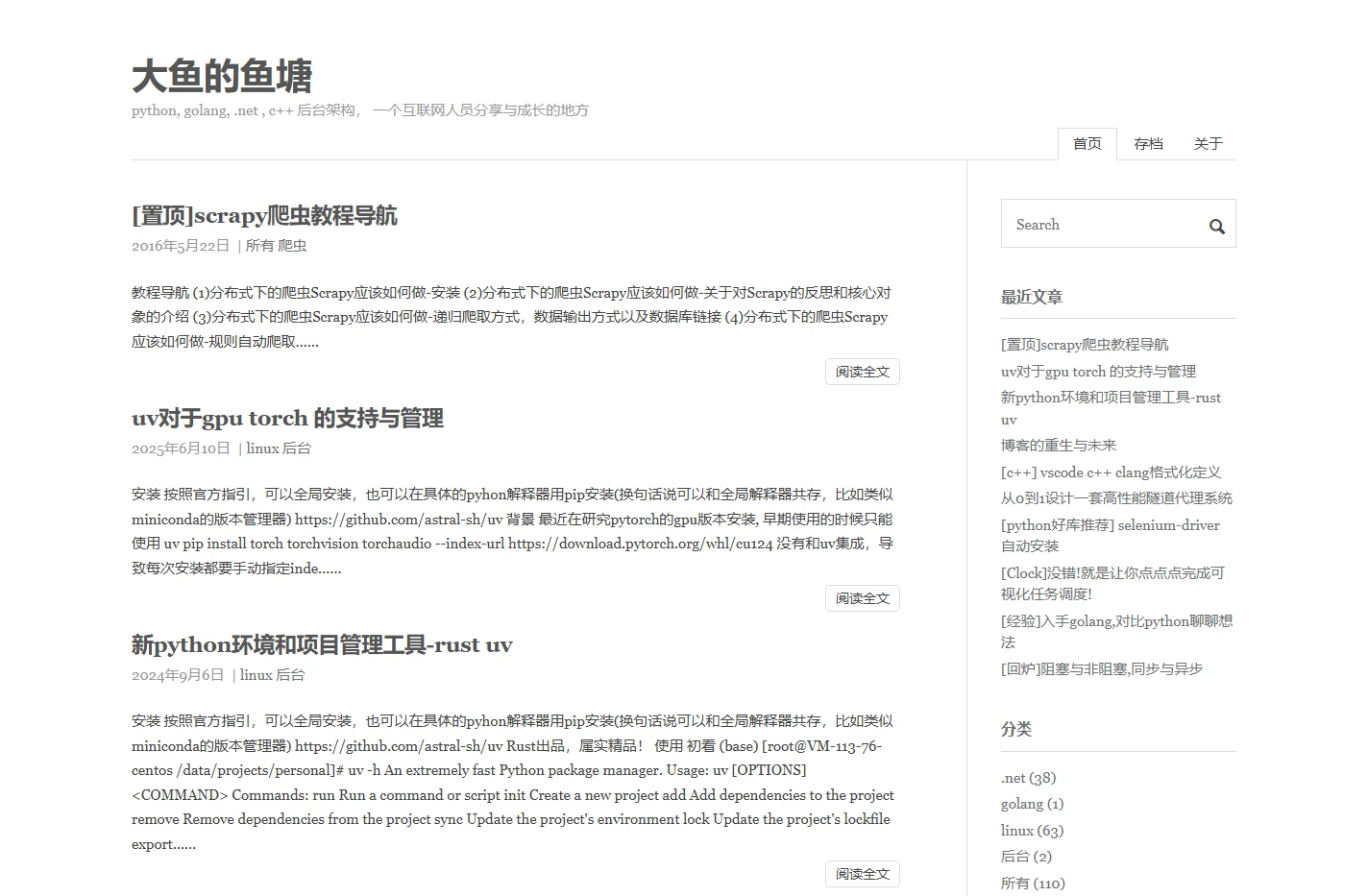Open sidebar post [python好库推荐] selenium-driver自动安装
The height and width of the screenshot is (896, 1368).
(x=1111, y=536)
